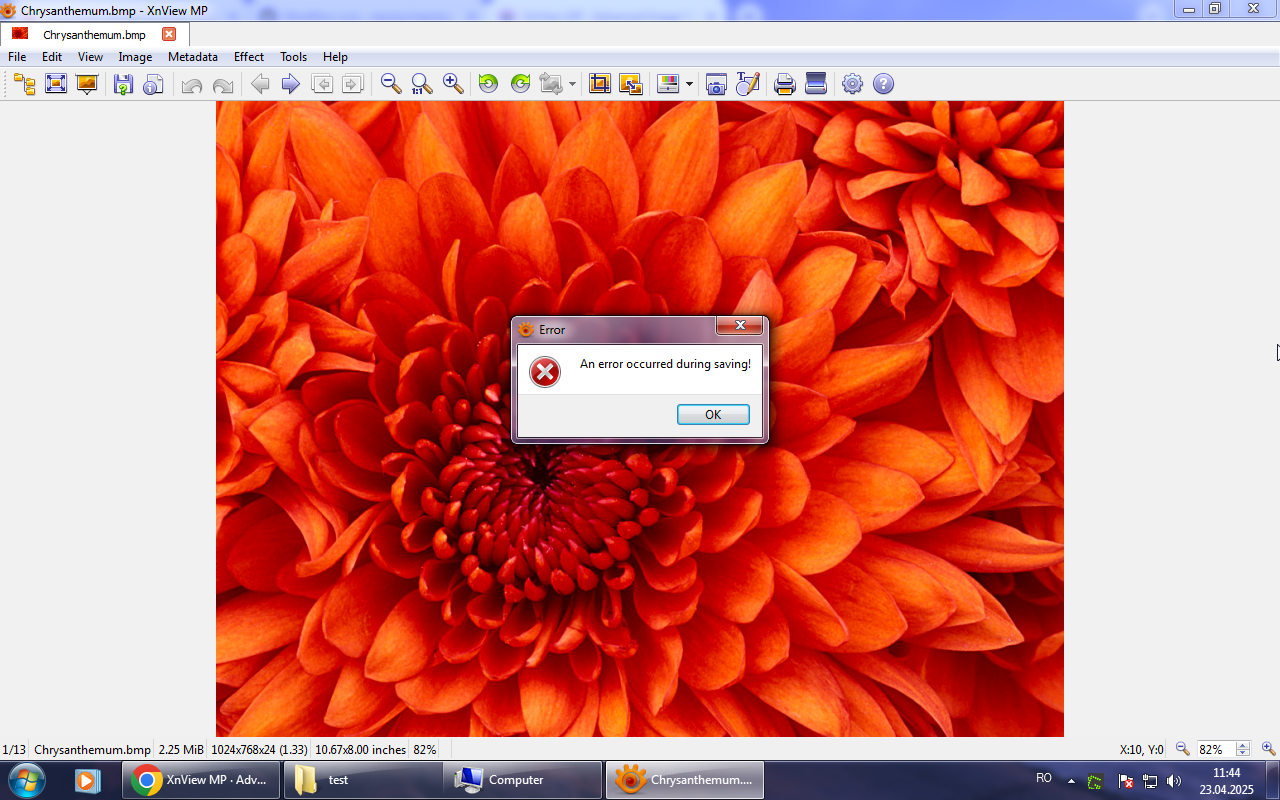Open the Effect menu
The image size is (1280, 800).
249,57
